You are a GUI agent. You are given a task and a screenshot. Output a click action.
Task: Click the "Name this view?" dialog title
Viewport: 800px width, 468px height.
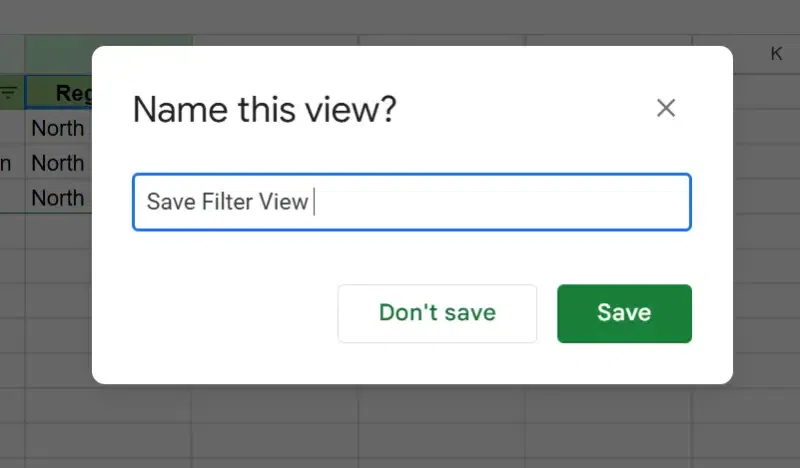pyautogui.click(x=264, y=109)
